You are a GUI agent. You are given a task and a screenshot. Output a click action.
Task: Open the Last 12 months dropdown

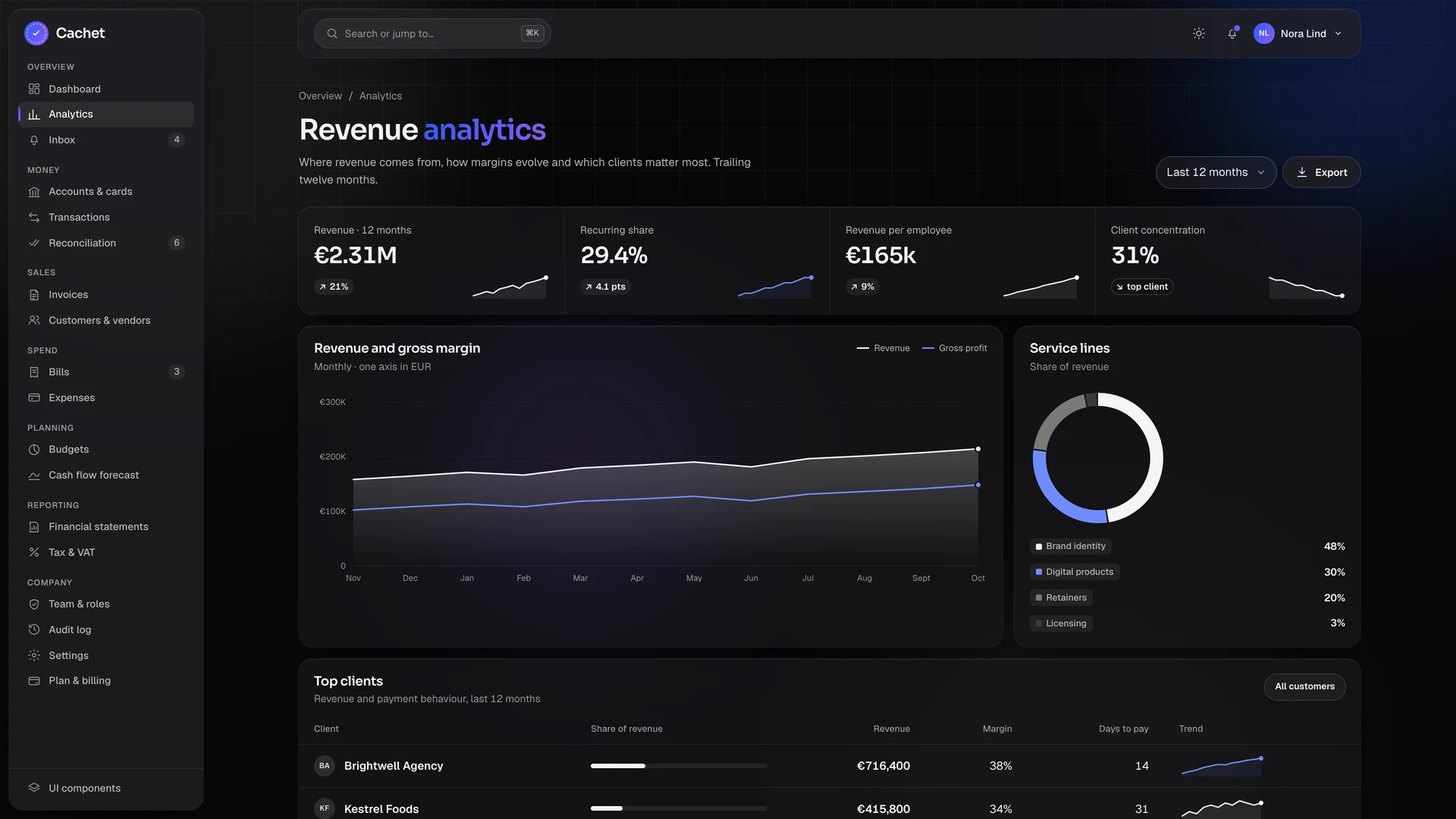(x=1216, y=172)
